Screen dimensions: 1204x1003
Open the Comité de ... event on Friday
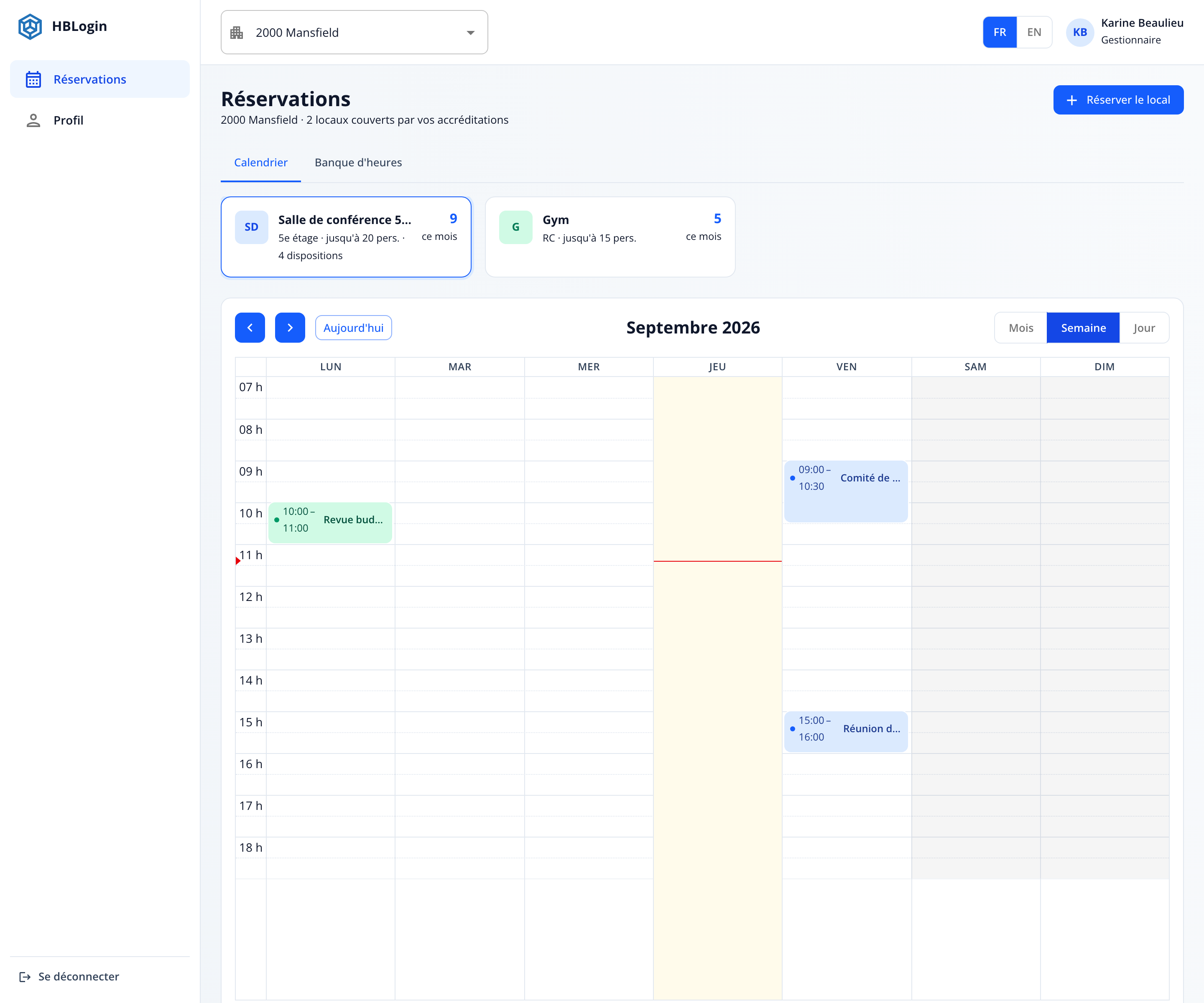coord(846,491)
